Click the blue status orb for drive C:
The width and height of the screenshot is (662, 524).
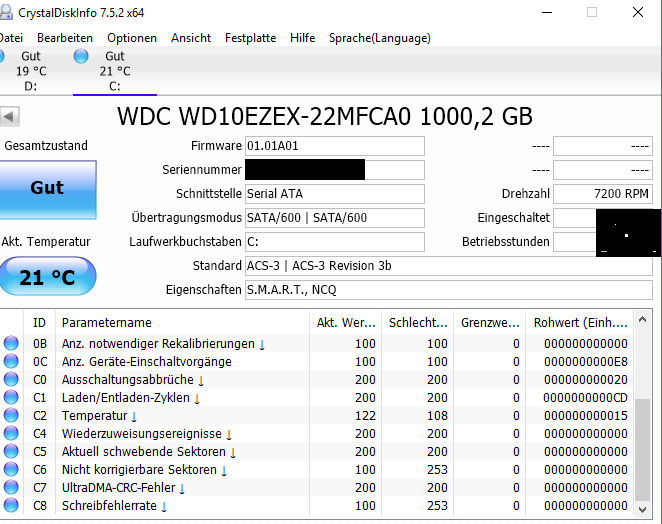(x=81, y=56)
